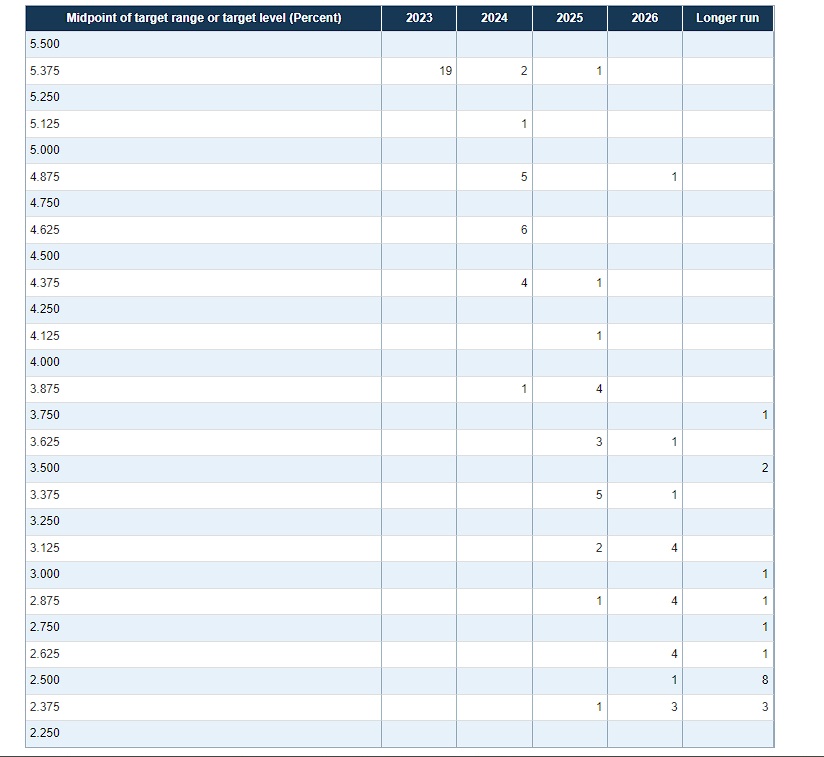Select the 3.875 row label
This screenshot has height=757, width=824.
(45, 389)
